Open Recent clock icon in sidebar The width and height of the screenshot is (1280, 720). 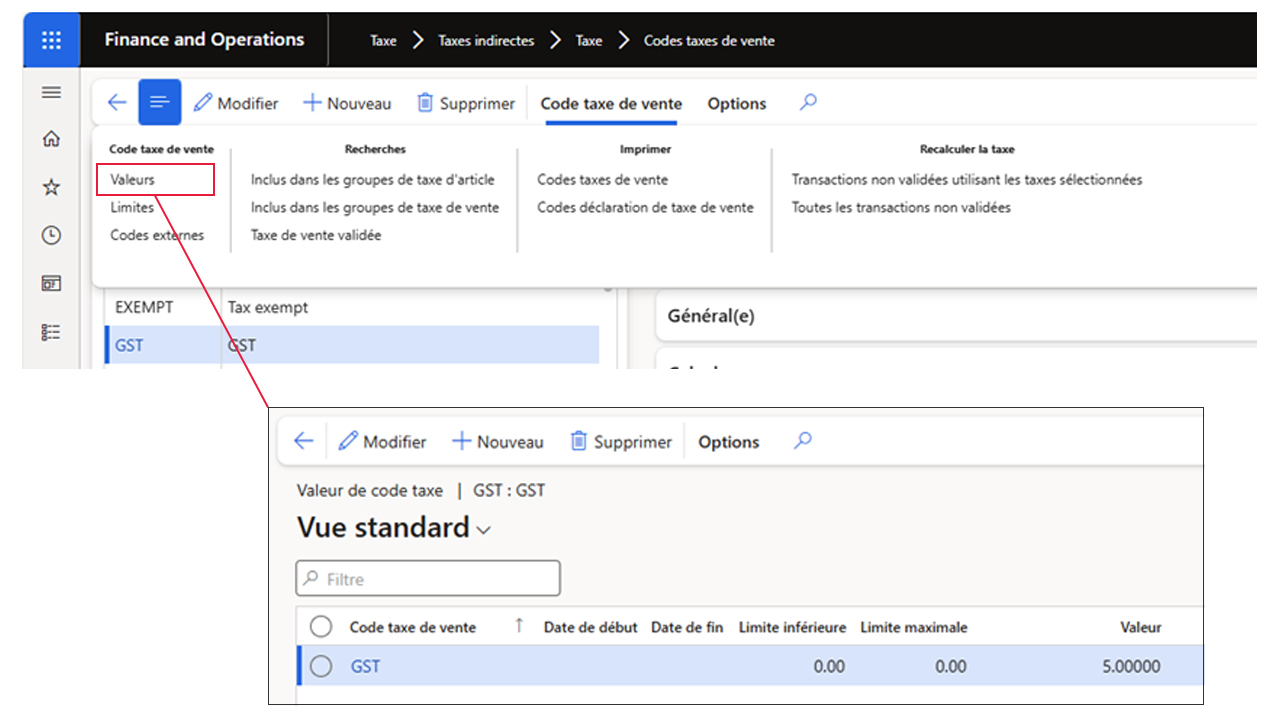pos(51,235)
